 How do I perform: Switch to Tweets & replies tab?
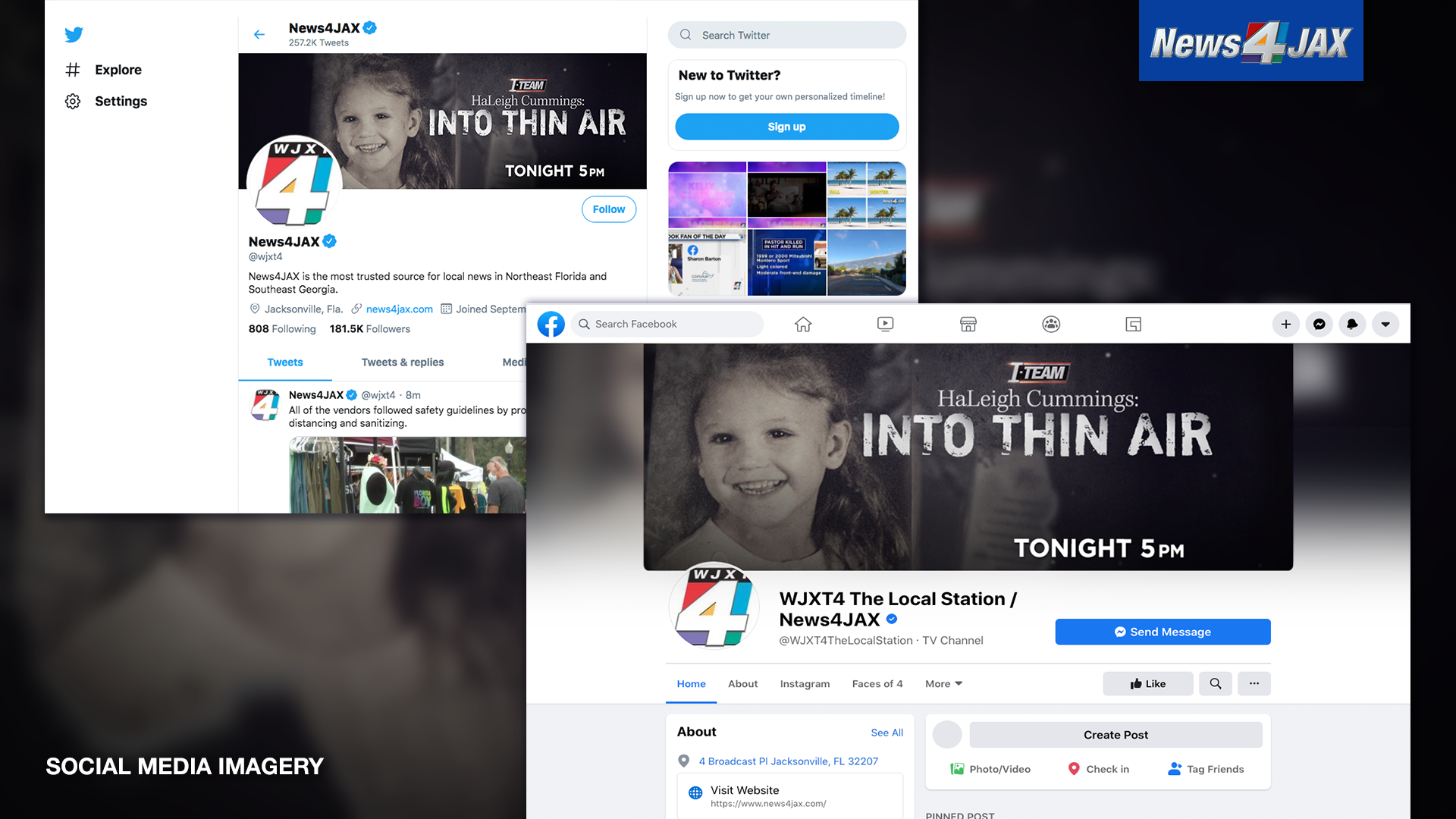pyautogui.click(x=403, y=362)
